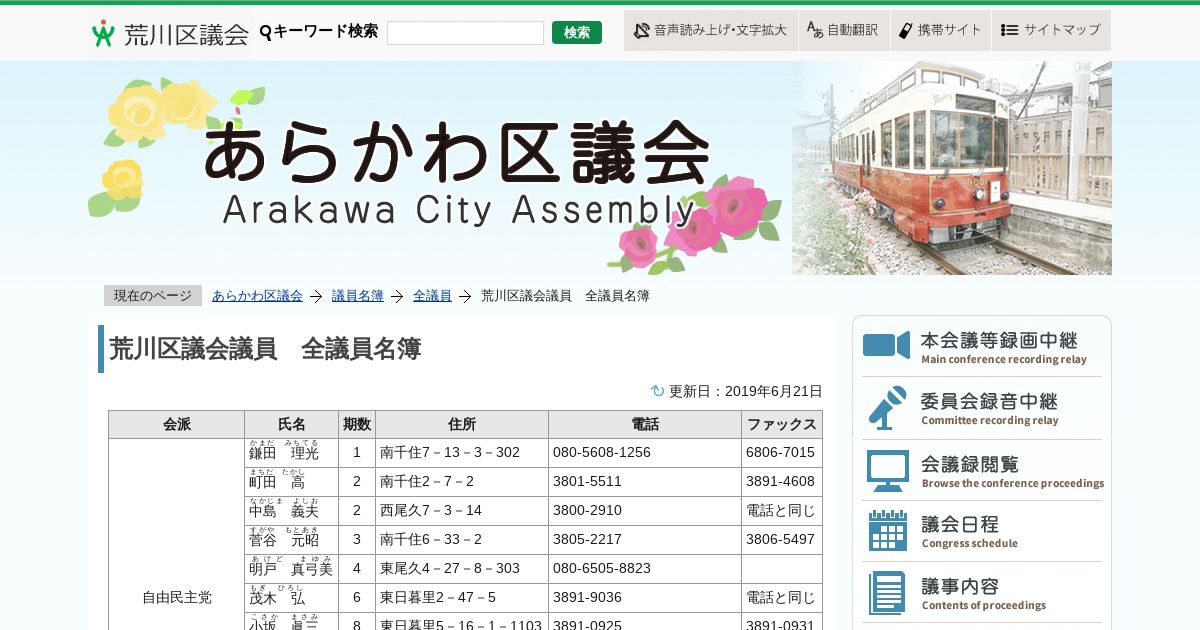This screenshot has width=1200, height=630.
Task: Open 自動翻訳 menu item
Action: pos(844,30)
